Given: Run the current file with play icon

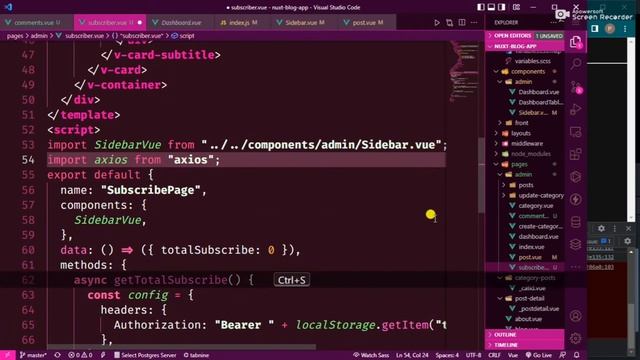Looking at the screenshot, I should tap(437, 22).
